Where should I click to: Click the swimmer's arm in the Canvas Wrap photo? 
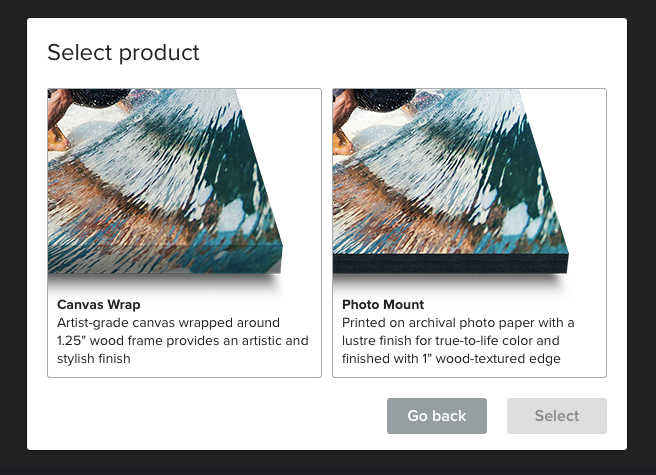pos(59,107)
